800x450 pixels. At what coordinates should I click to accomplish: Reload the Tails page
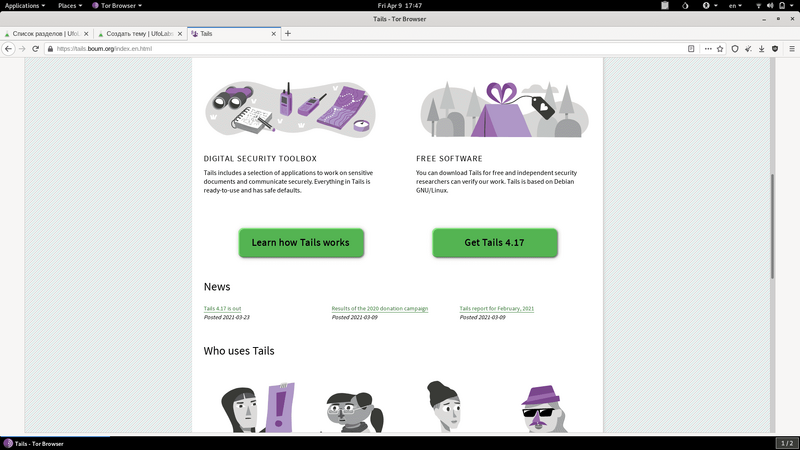pyautogui.click(x=35, y=48)
